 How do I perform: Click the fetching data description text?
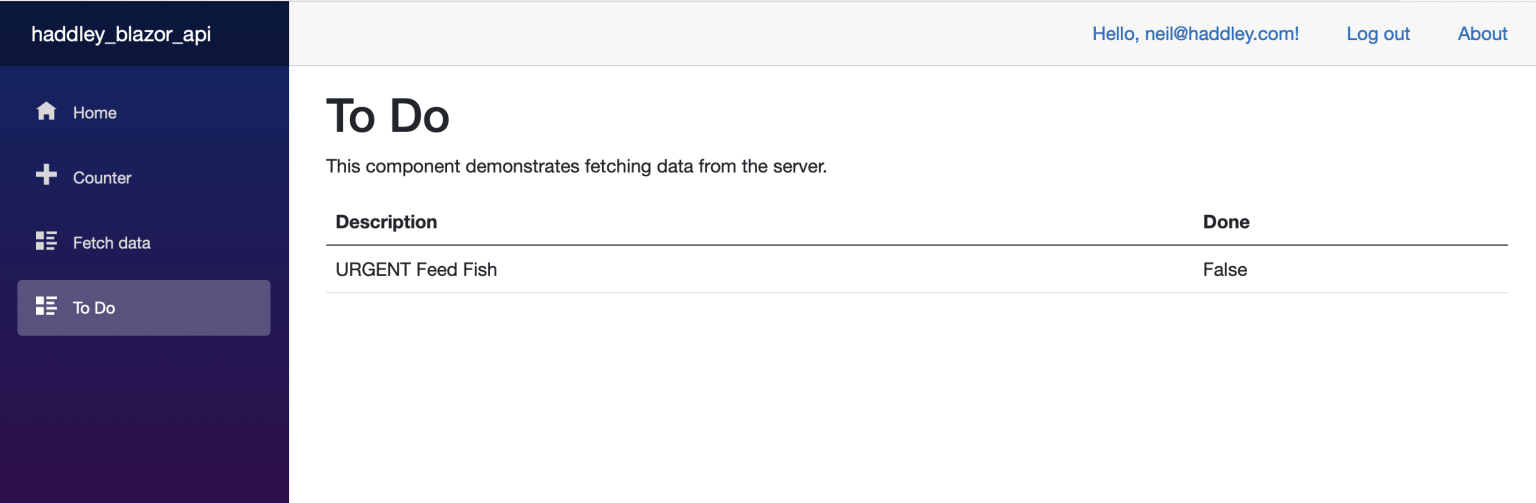pyautogui.click(x=576, y=166)
